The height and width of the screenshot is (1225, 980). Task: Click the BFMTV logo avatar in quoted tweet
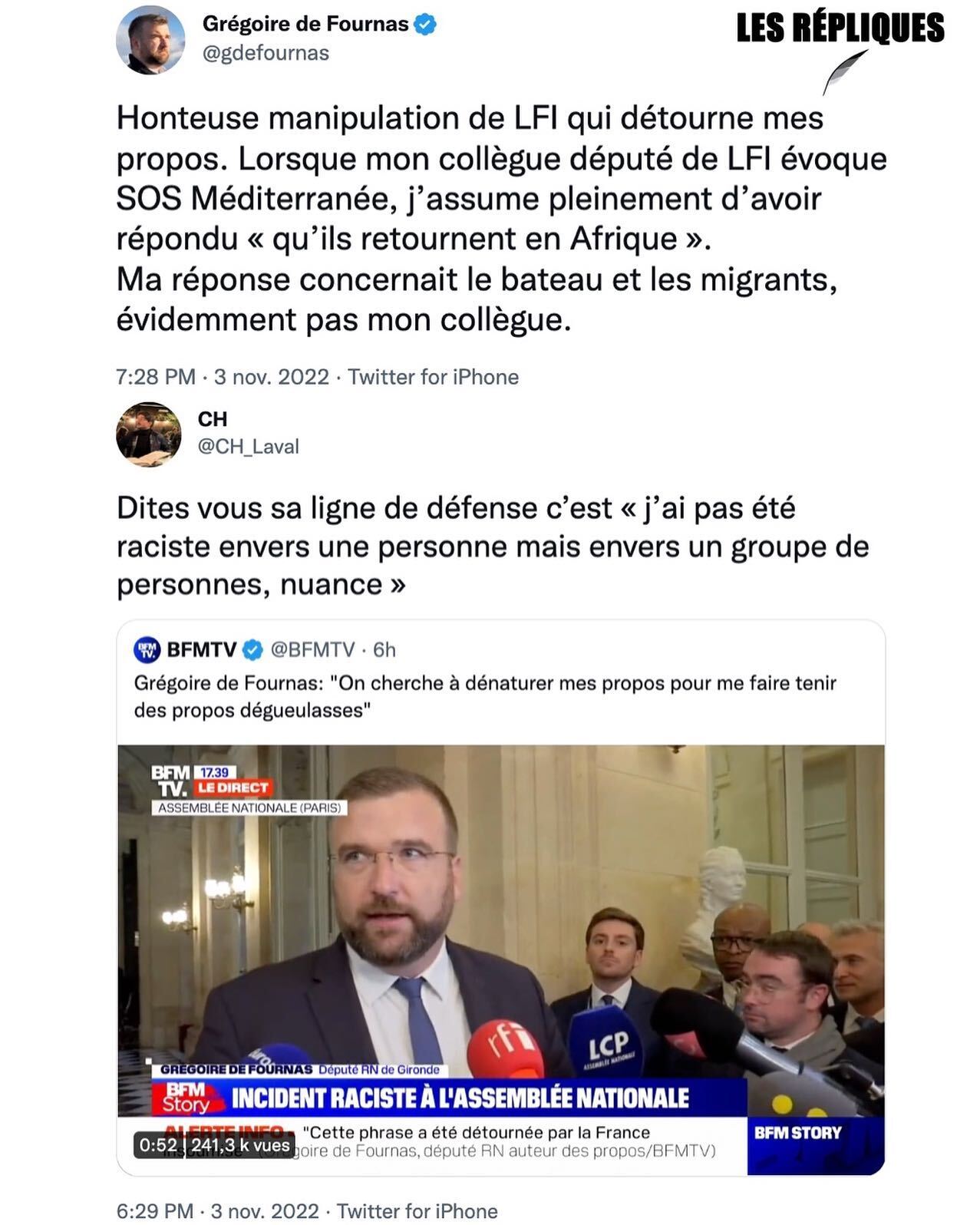[147, 649]
